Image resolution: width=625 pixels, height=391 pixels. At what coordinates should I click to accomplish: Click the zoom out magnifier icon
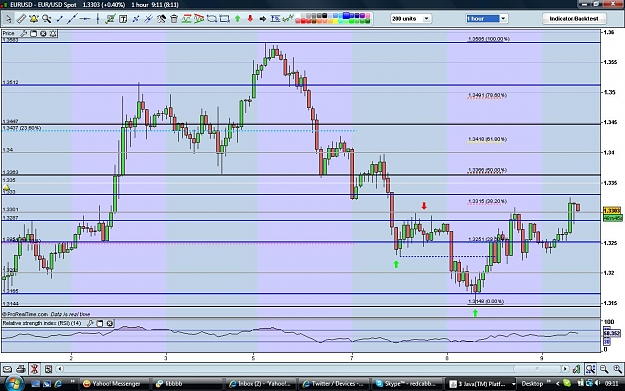[x=604, y=369]
